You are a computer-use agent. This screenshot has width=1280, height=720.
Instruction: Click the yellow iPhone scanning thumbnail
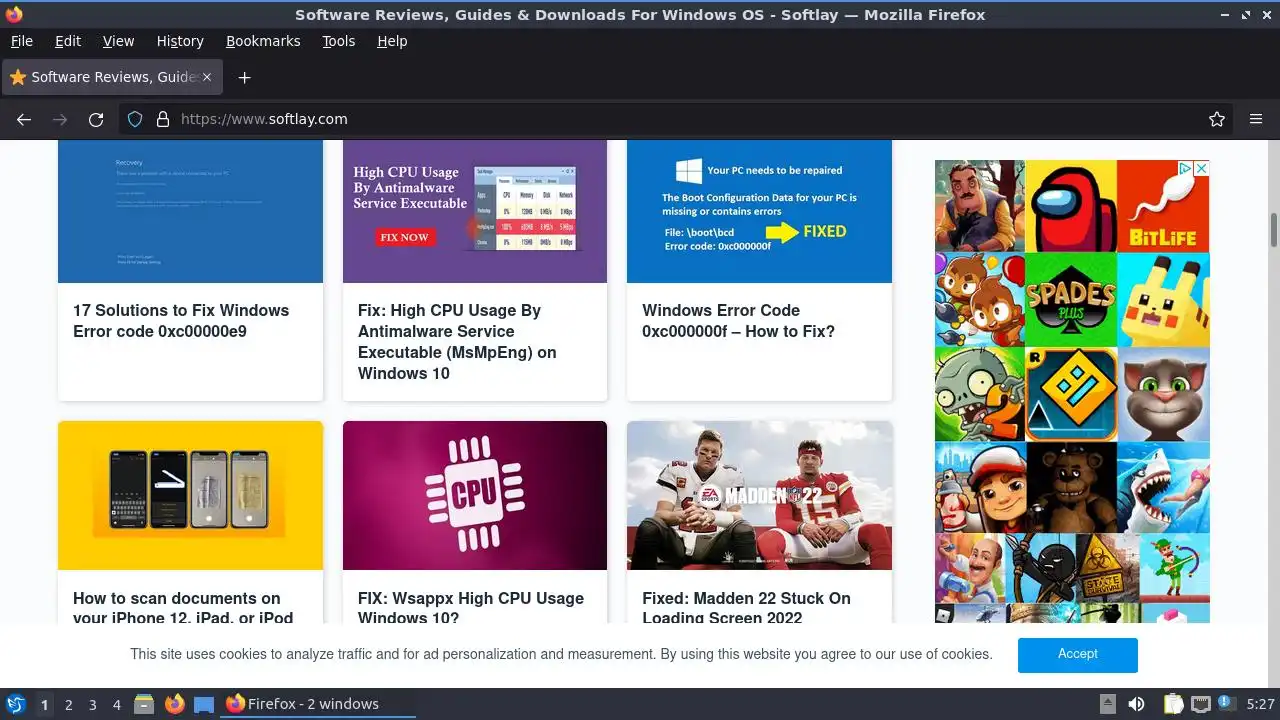coord(190,495)
